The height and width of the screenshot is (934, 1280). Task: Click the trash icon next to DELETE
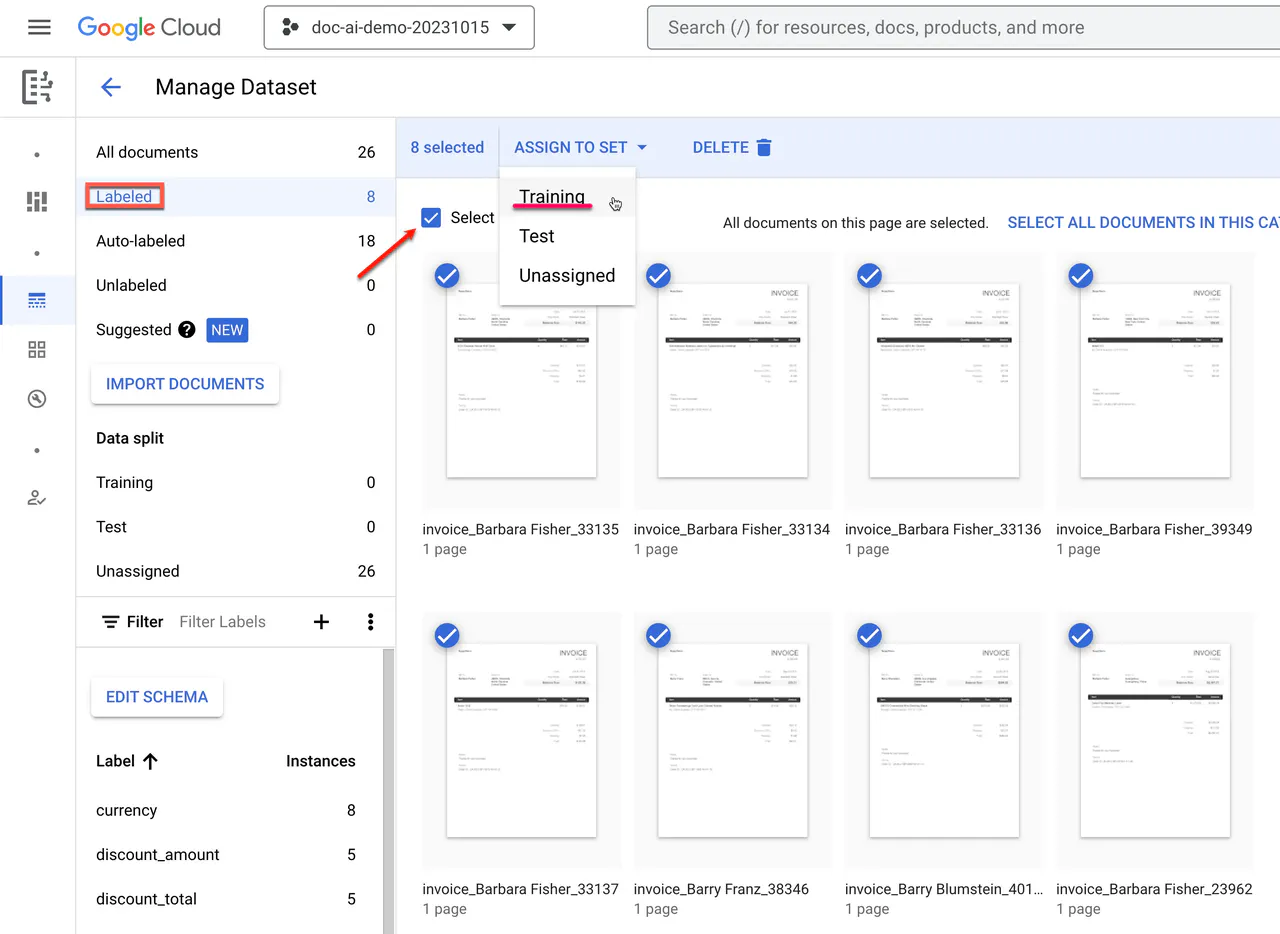764,147
